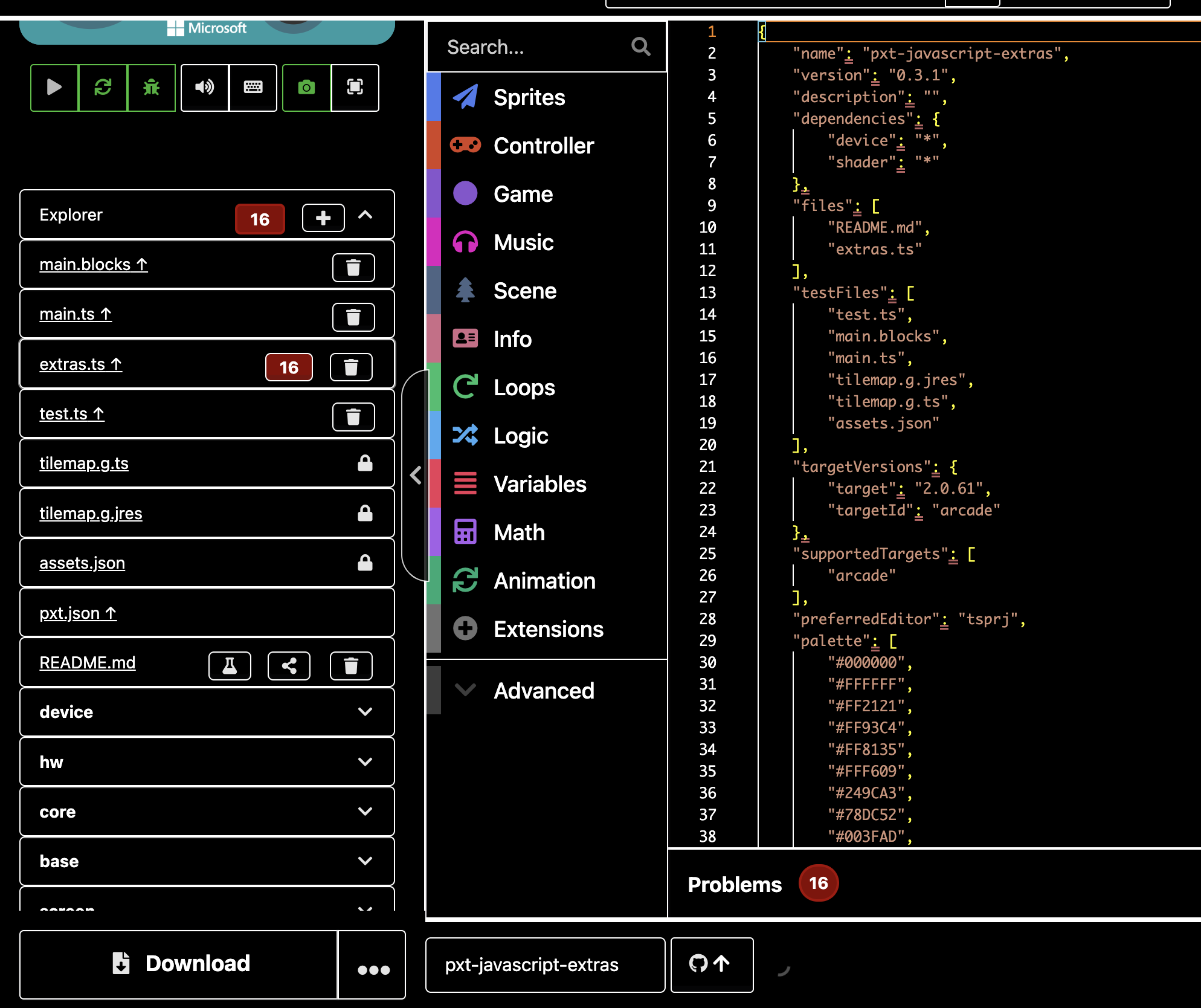
Task: Toggle debug mode with the bug icon
Action: [151, 88]
